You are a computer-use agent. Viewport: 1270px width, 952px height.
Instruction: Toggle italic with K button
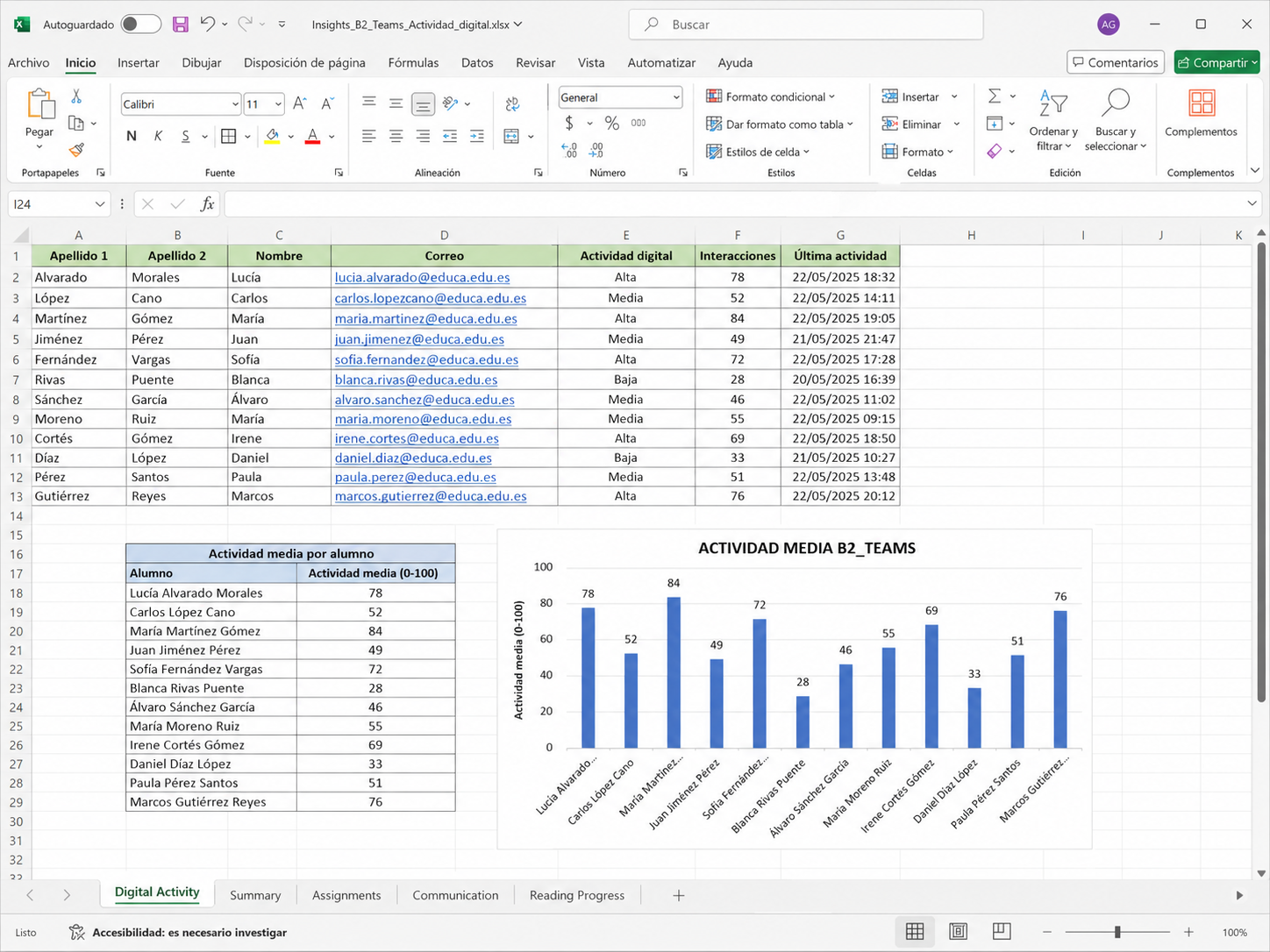click(x=159, y=136)
